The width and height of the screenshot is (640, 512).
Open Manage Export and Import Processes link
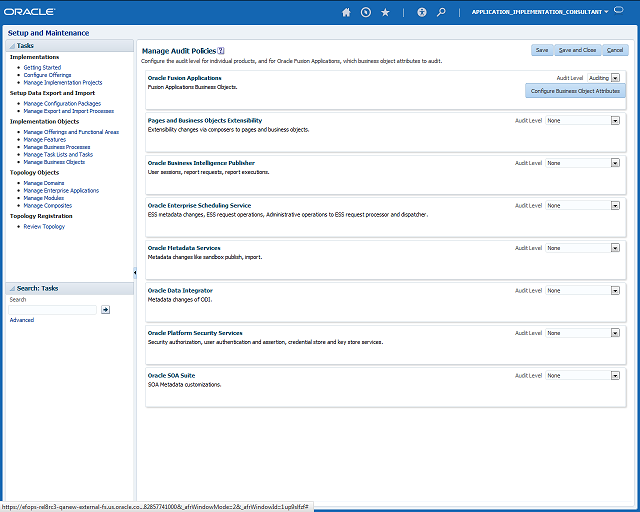[69, 111]
